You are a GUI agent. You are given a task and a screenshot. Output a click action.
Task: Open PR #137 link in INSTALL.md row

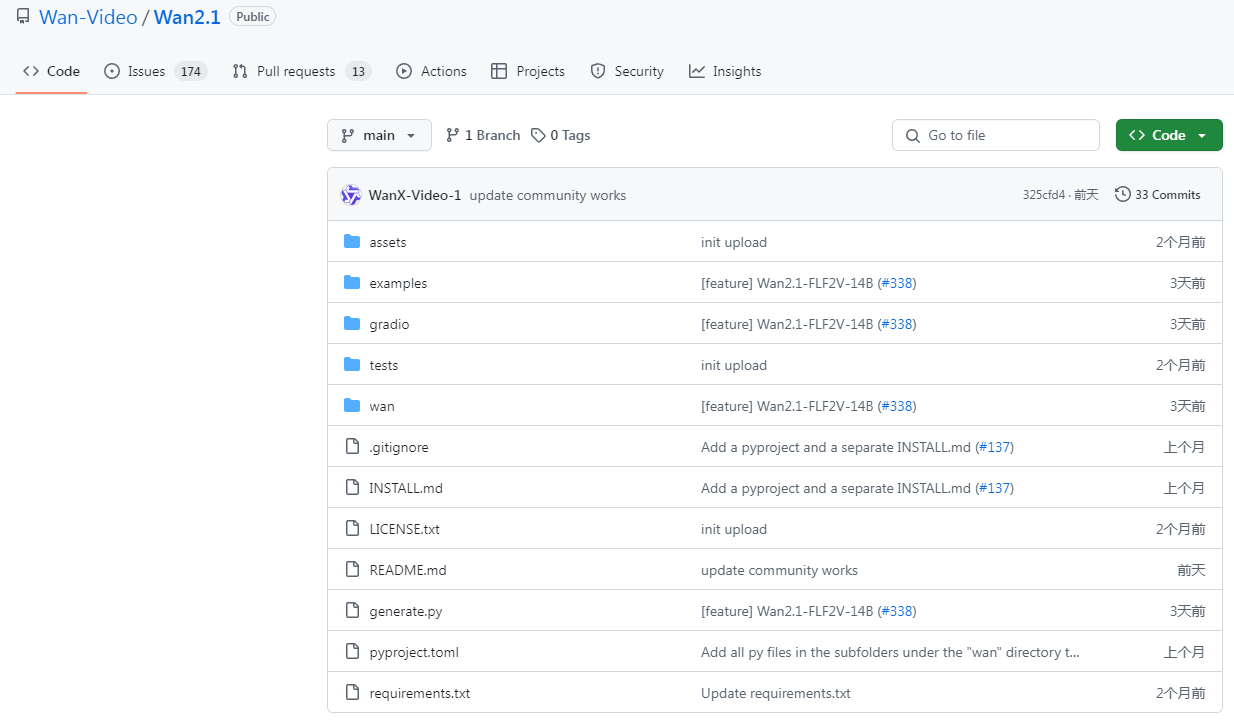click(994, 488)
